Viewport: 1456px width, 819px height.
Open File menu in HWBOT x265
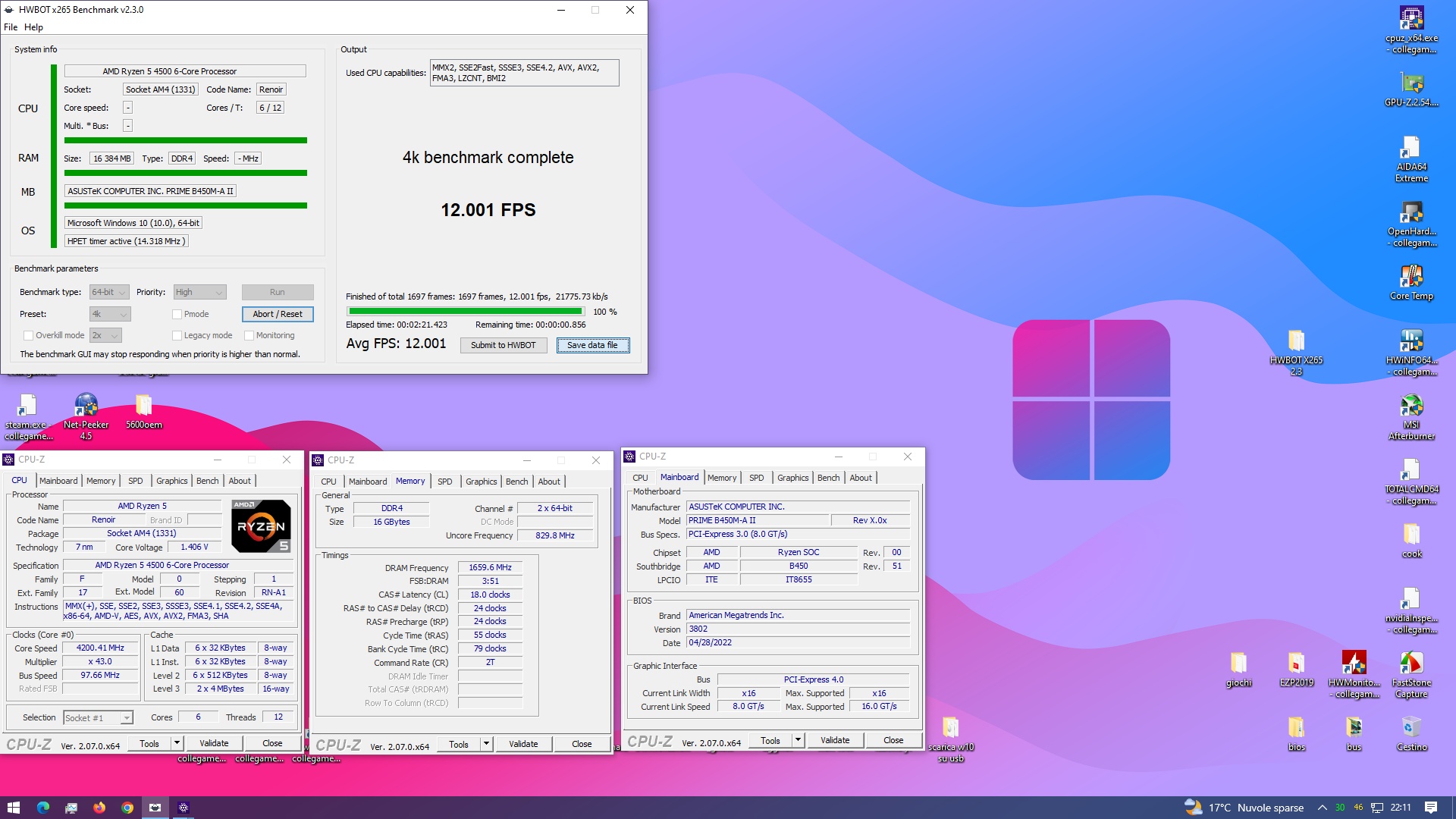11,27
